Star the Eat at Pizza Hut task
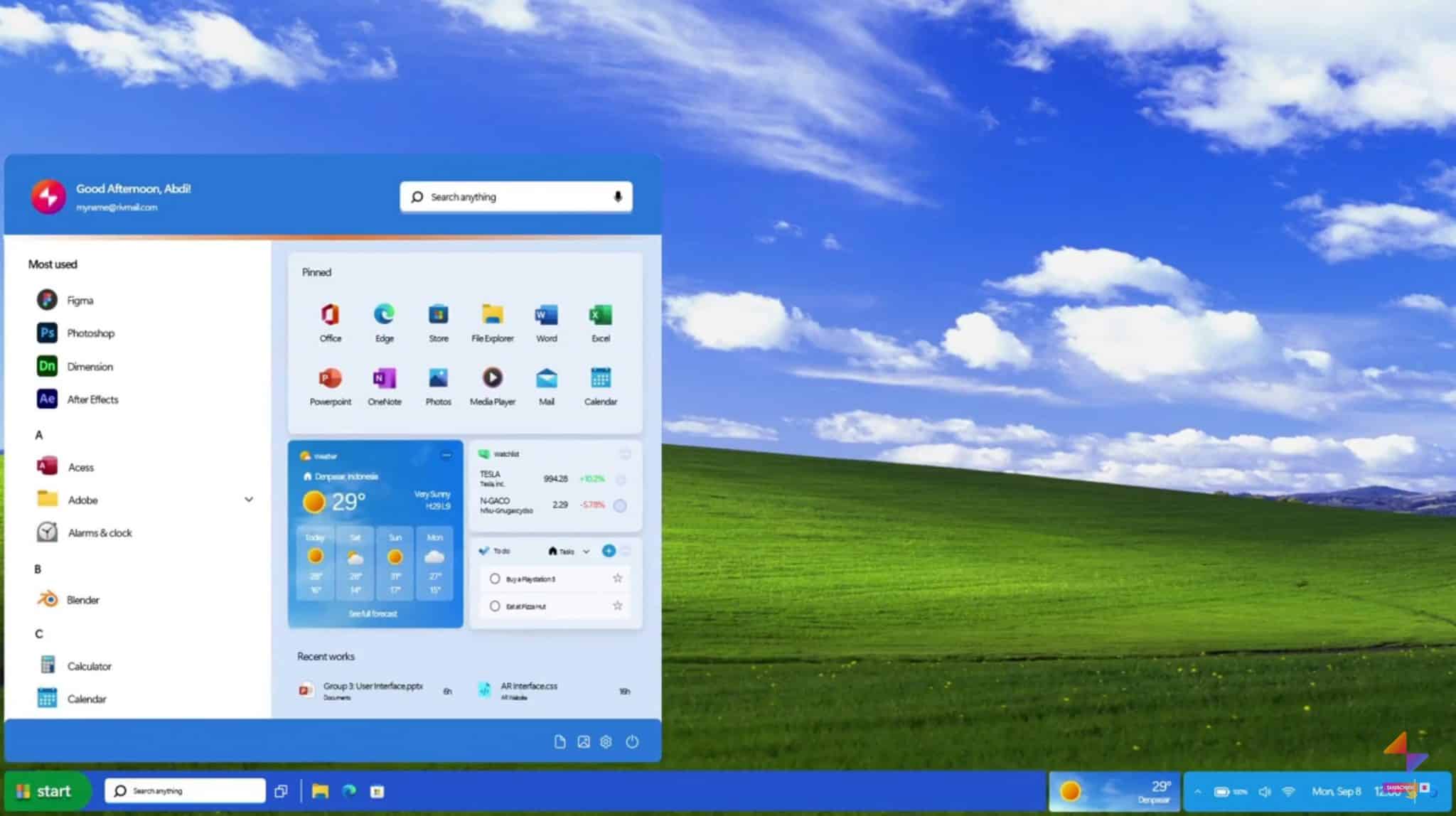Screen dimensions: 1456x816 pyautogui.click(x=617, y=606)
